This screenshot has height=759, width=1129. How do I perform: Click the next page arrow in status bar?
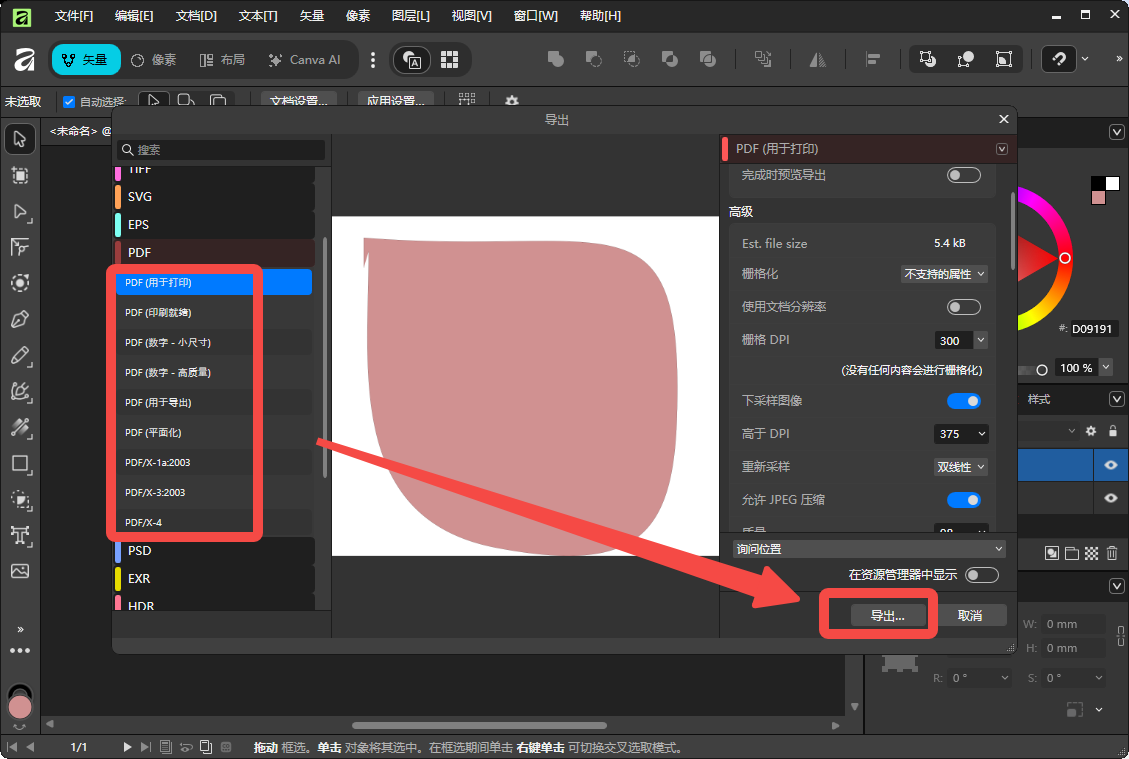(x=127, y=747)
